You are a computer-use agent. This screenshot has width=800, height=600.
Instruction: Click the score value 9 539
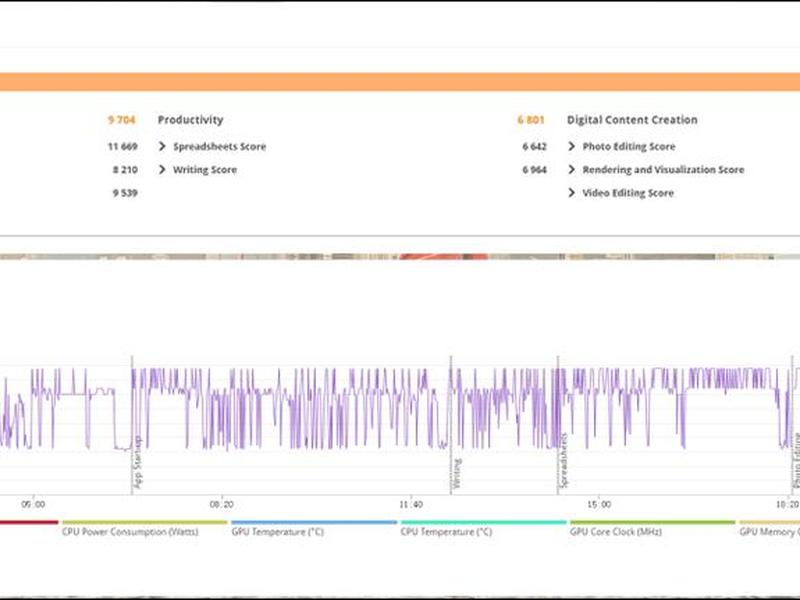coord(125,193)
